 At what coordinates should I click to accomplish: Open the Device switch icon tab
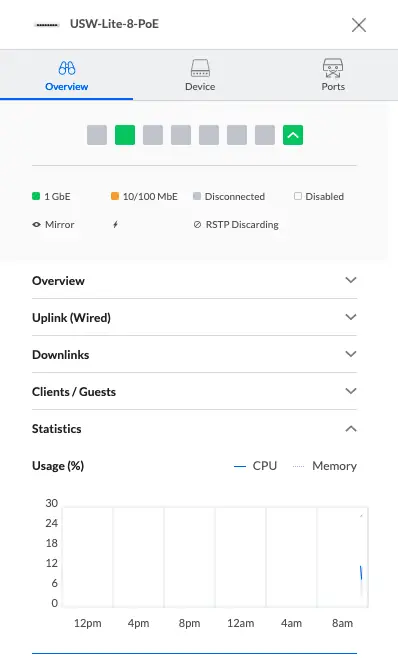[200, 68]
